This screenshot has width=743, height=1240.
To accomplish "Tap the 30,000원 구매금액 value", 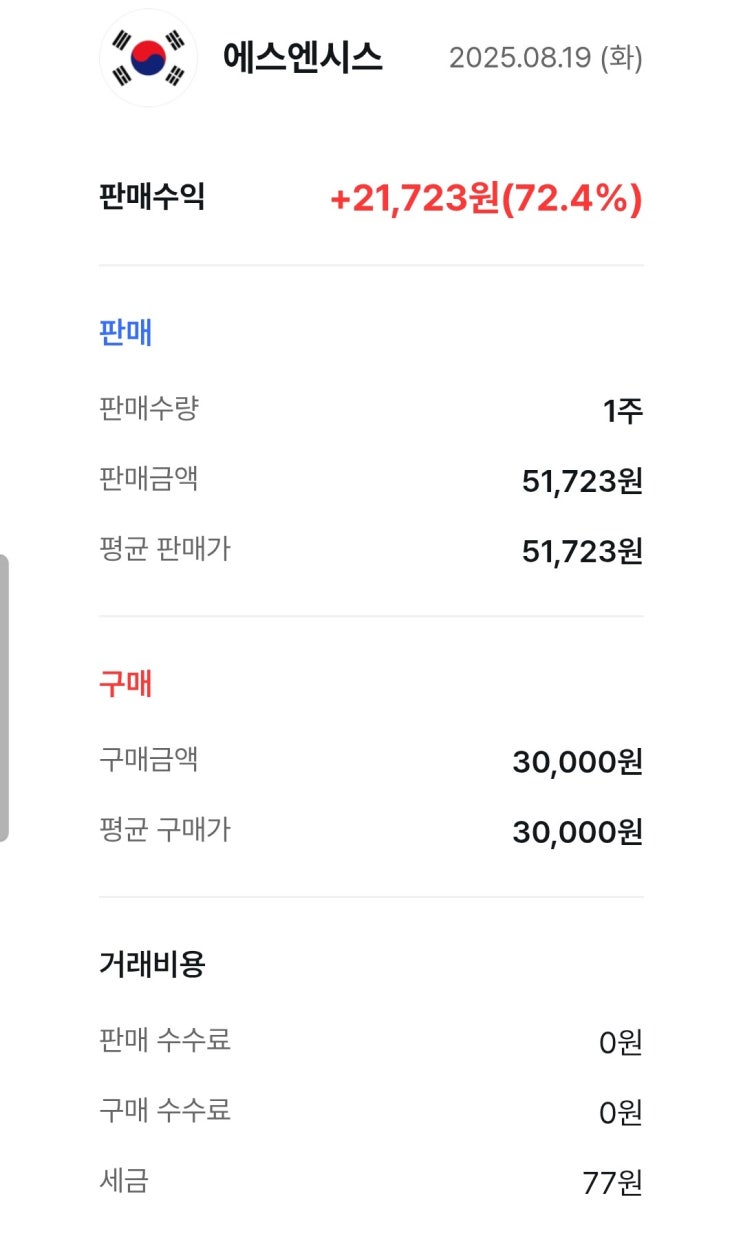I will click(577, 762).
